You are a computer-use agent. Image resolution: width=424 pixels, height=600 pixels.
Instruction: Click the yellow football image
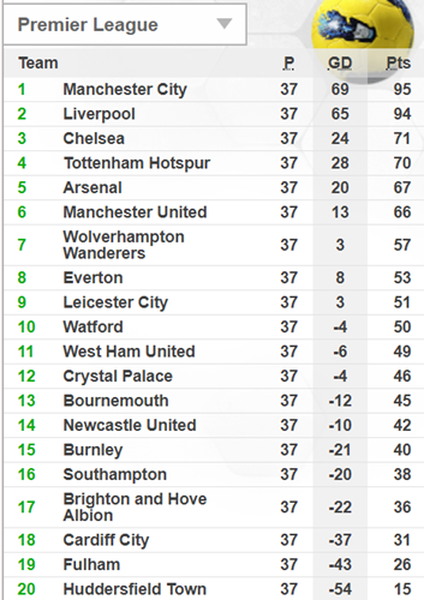click(363, 35)
